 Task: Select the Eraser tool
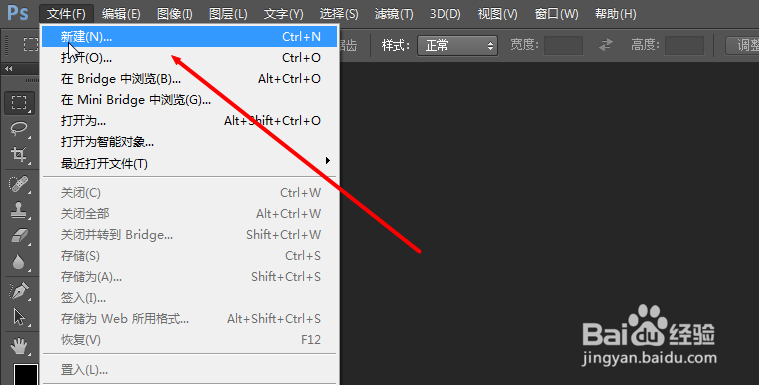(19, 236)
